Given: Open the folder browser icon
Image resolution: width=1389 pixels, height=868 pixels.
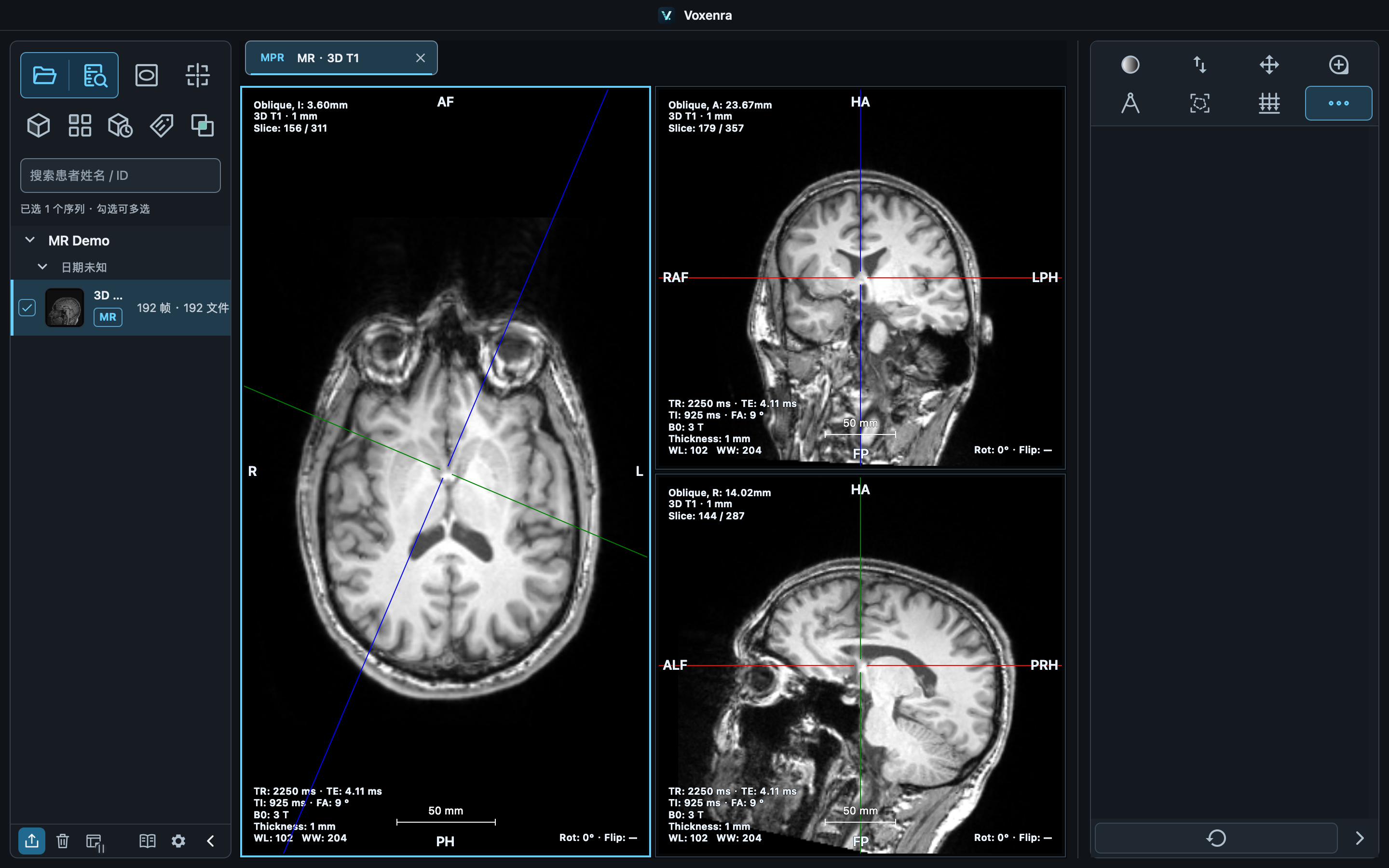Looking at the screenshot, I should coord(45,75).
